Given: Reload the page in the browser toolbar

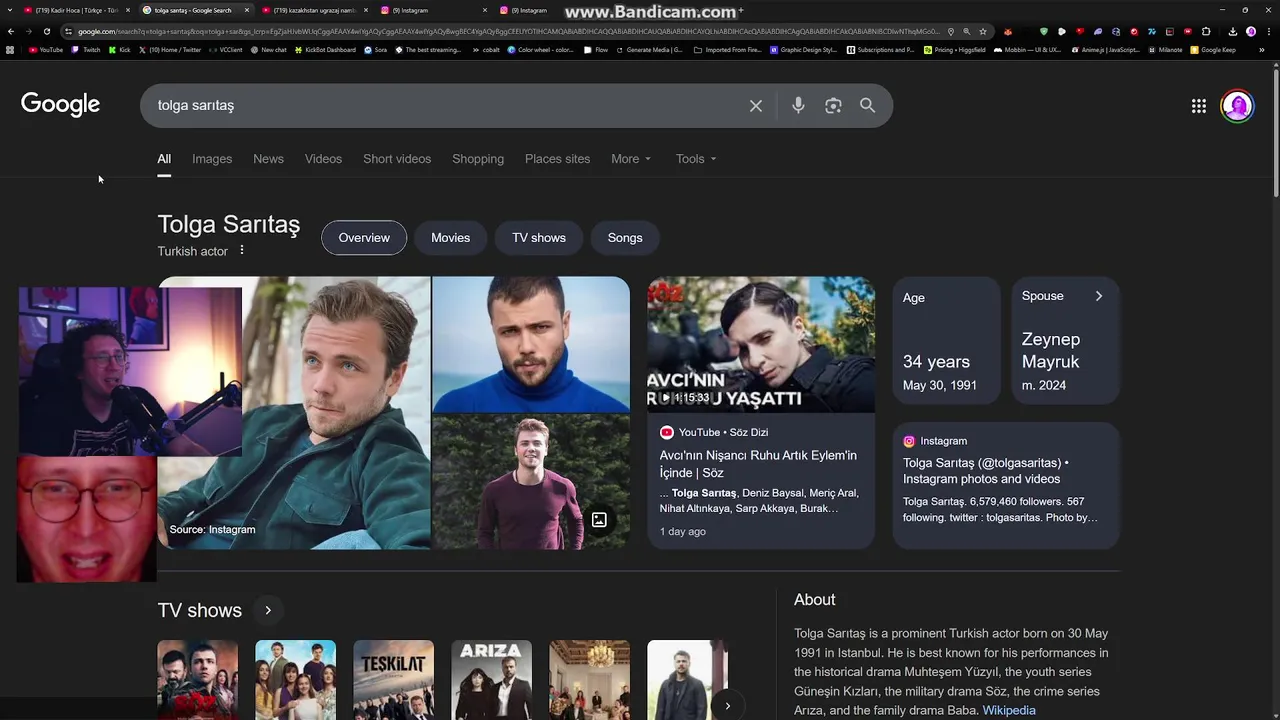Looking at the screenshot, I should click(x=46, y=31).
